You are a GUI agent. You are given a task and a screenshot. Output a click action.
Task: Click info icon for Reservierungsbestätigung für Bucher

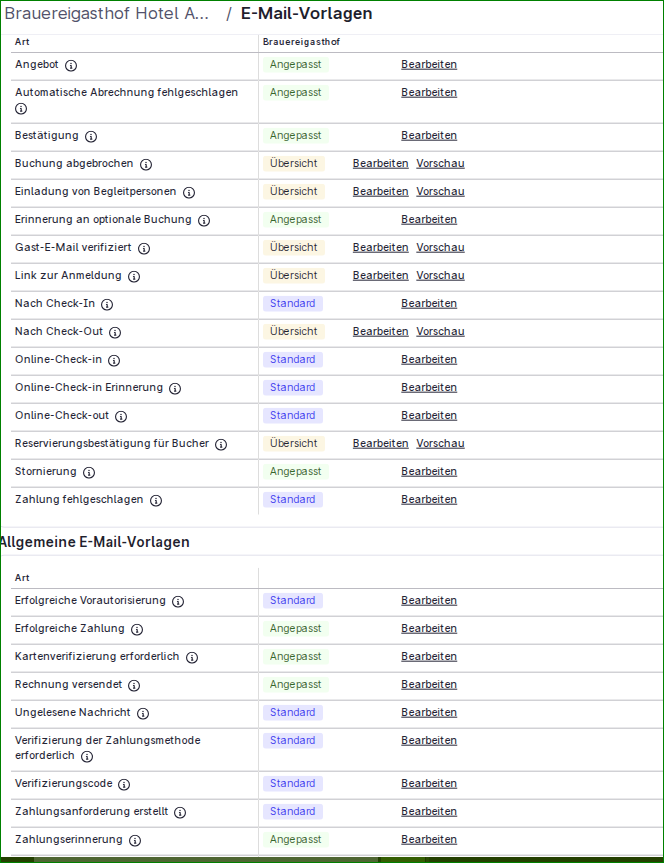click(221, 445)
